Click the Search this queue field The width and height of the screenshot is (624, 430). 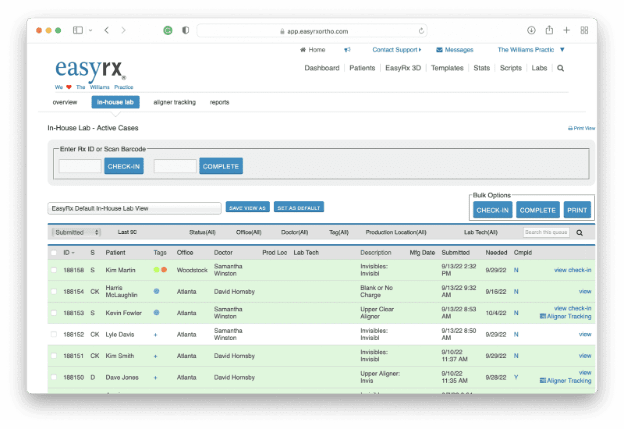pyautogui.click(x=546, y=232)
